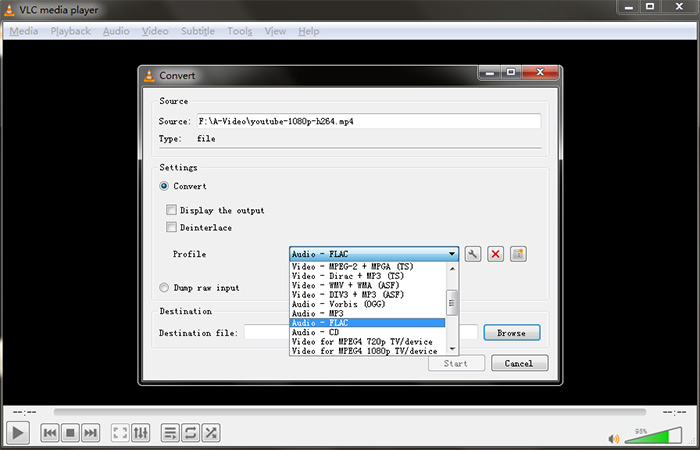Screen dimensions: 700x450
Task: Choose Video - WMV + WMA (ASF) profile
Action: point(367,285)
